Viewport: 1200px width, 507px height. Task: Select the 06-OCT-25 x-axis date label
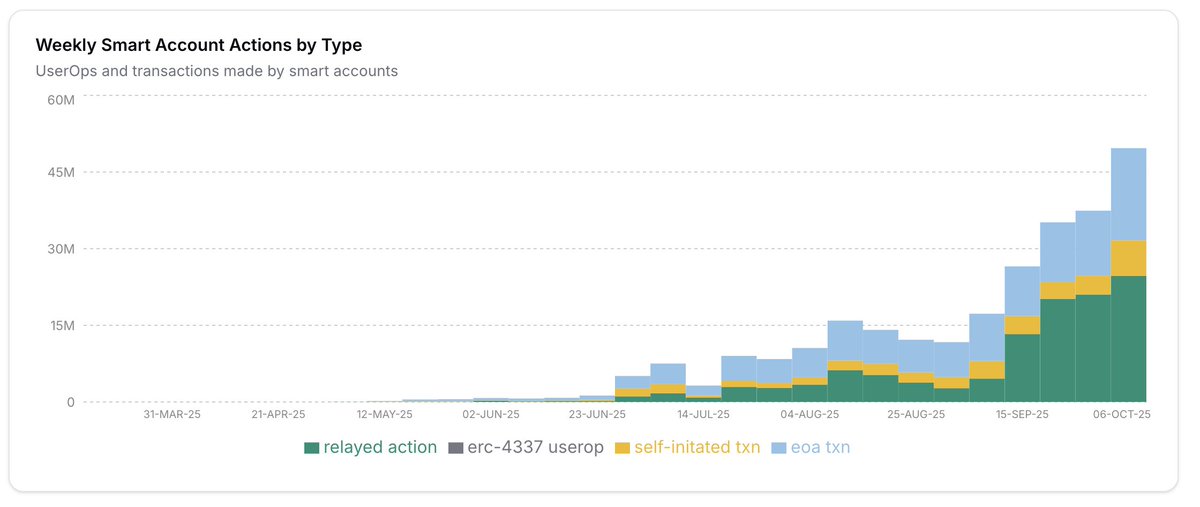pyautogui.click(x=1122, y=414)
